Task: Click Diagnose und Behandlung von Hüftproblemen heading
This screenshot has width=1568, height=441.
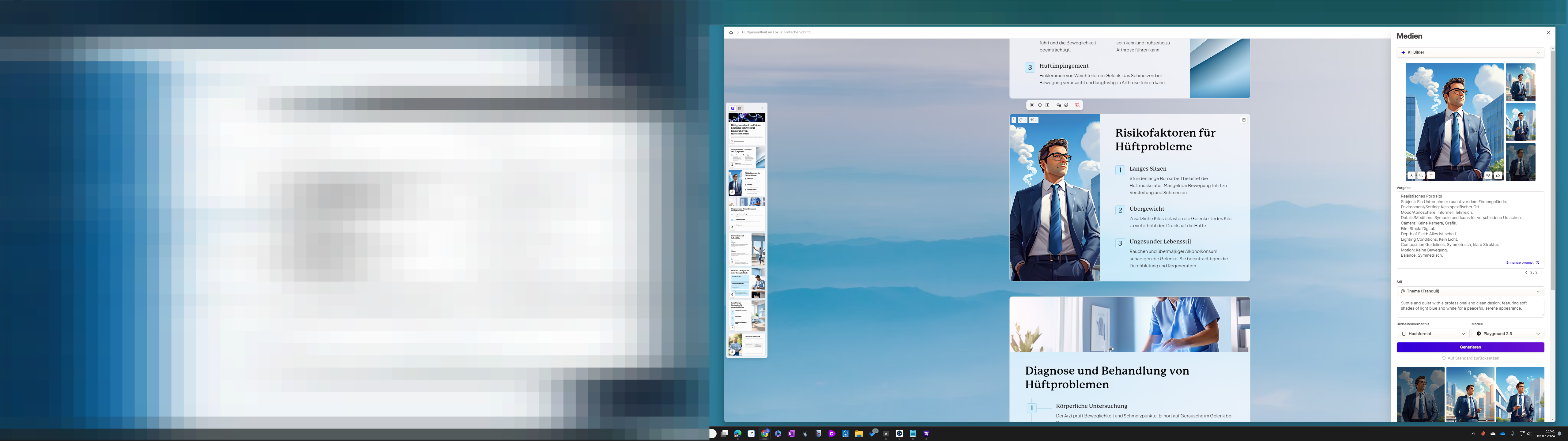Action: [x=1107, y=378]
